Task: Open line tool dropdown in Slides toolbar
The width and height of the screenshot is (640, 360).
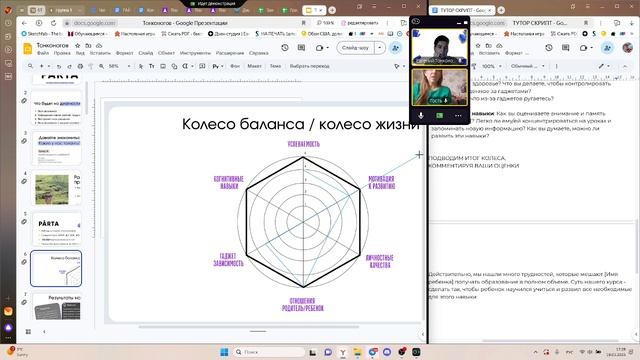Action: point(193,66)
